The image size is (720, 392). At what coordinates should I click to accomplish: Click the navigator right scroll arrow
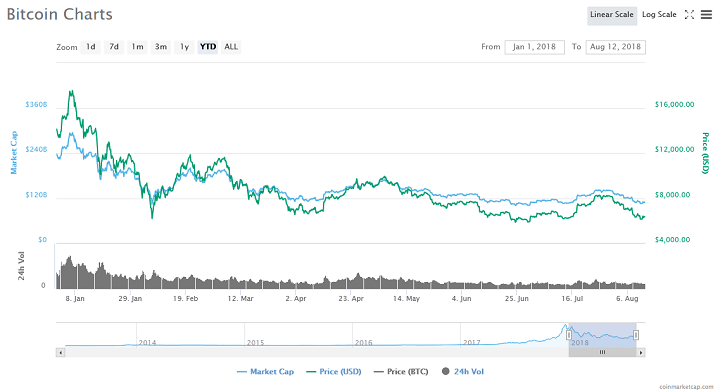[641, 353]
